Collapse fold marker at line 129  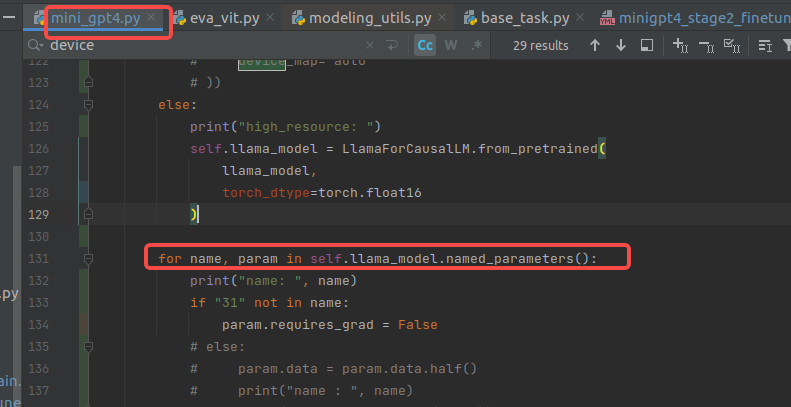pos(88,214)
